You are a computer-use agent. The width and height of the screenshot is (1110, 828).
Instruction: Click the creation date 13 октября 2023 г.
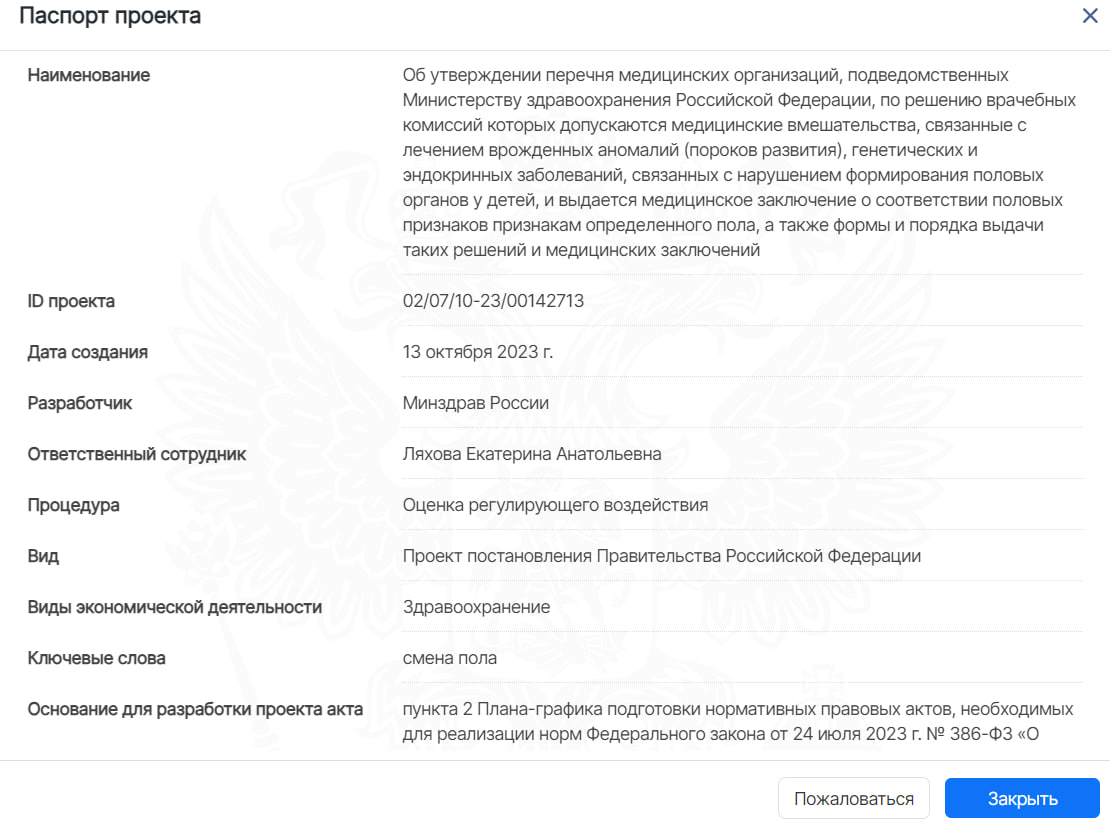coord(478,352)
